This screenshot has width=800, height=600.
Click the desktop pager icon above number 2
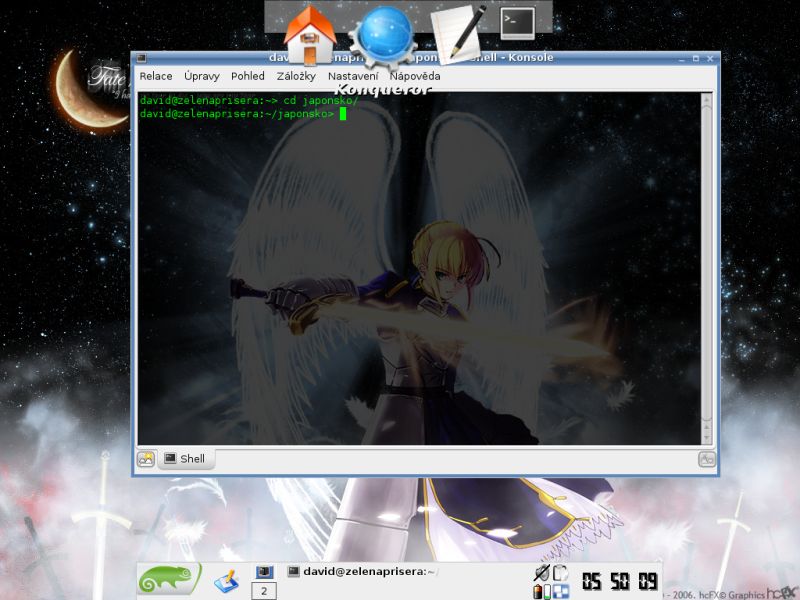[264, 572]
